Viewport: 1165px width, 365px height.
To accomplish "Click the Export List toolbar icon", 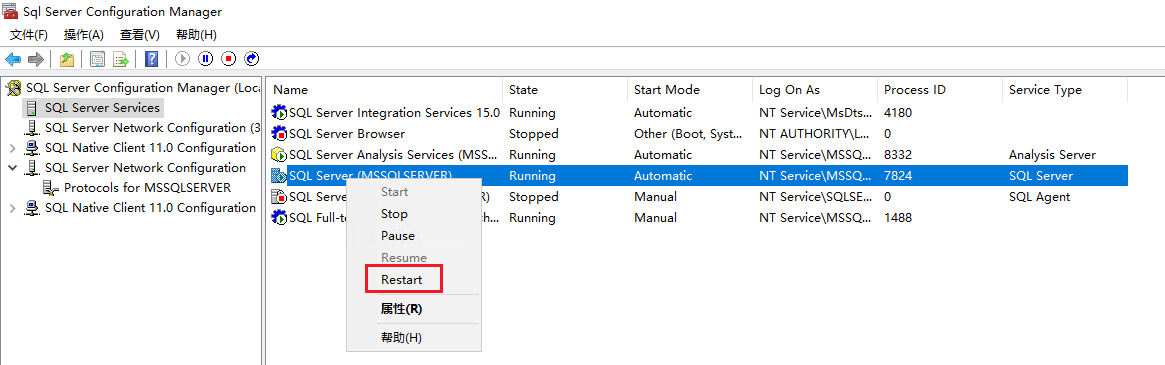I will click(121, 59).
